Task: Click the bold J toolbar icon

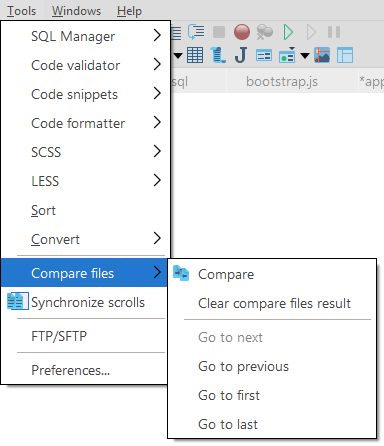Action: click(x=241, y=55)
